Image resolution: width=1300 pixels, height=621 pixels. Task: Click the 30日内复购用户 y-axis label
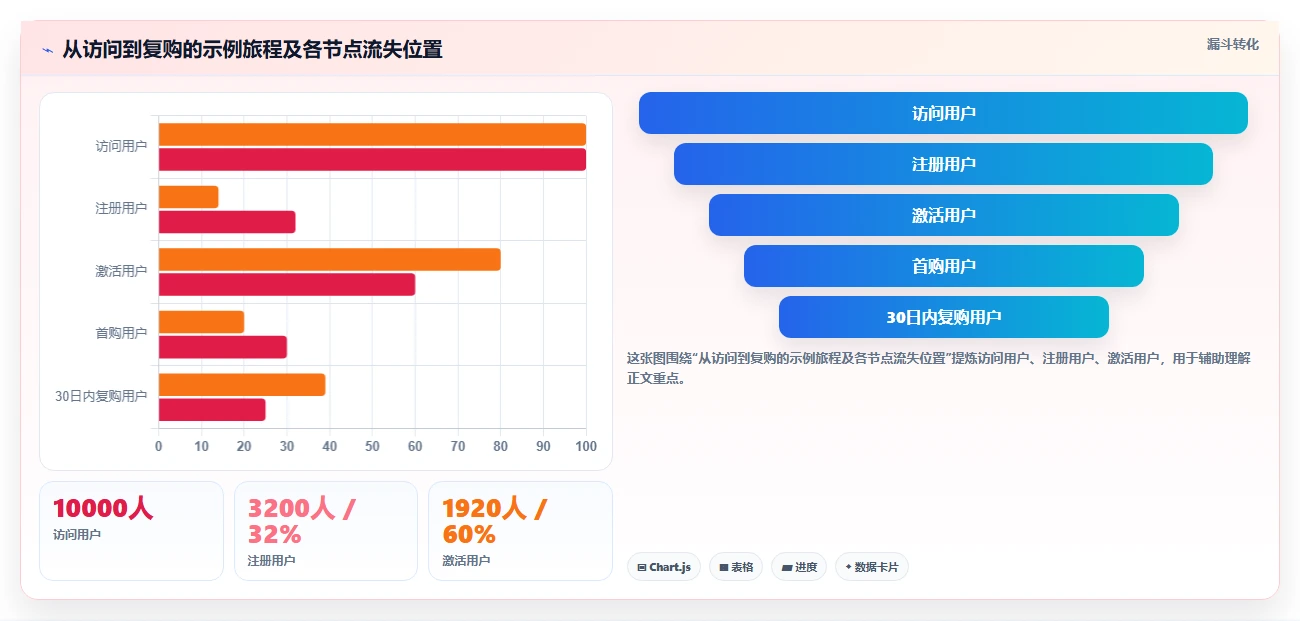point(101,396)
